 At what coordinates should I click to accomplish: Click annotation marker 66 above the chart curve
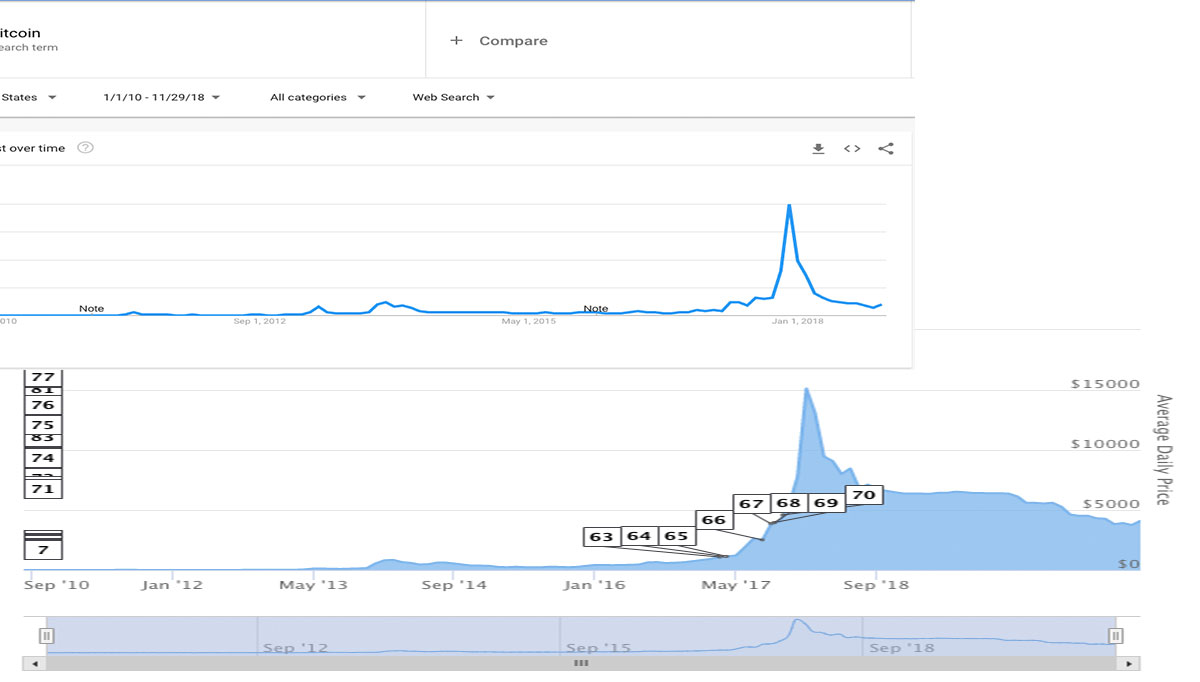click(x=714, y=519)
